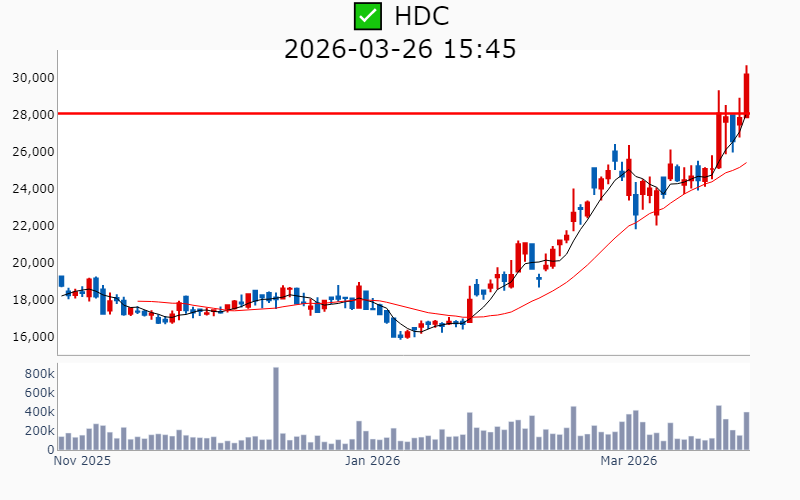Click the tallest volume bar in the histogram
This screenshot has width=800, height=500.
(276, 408)
